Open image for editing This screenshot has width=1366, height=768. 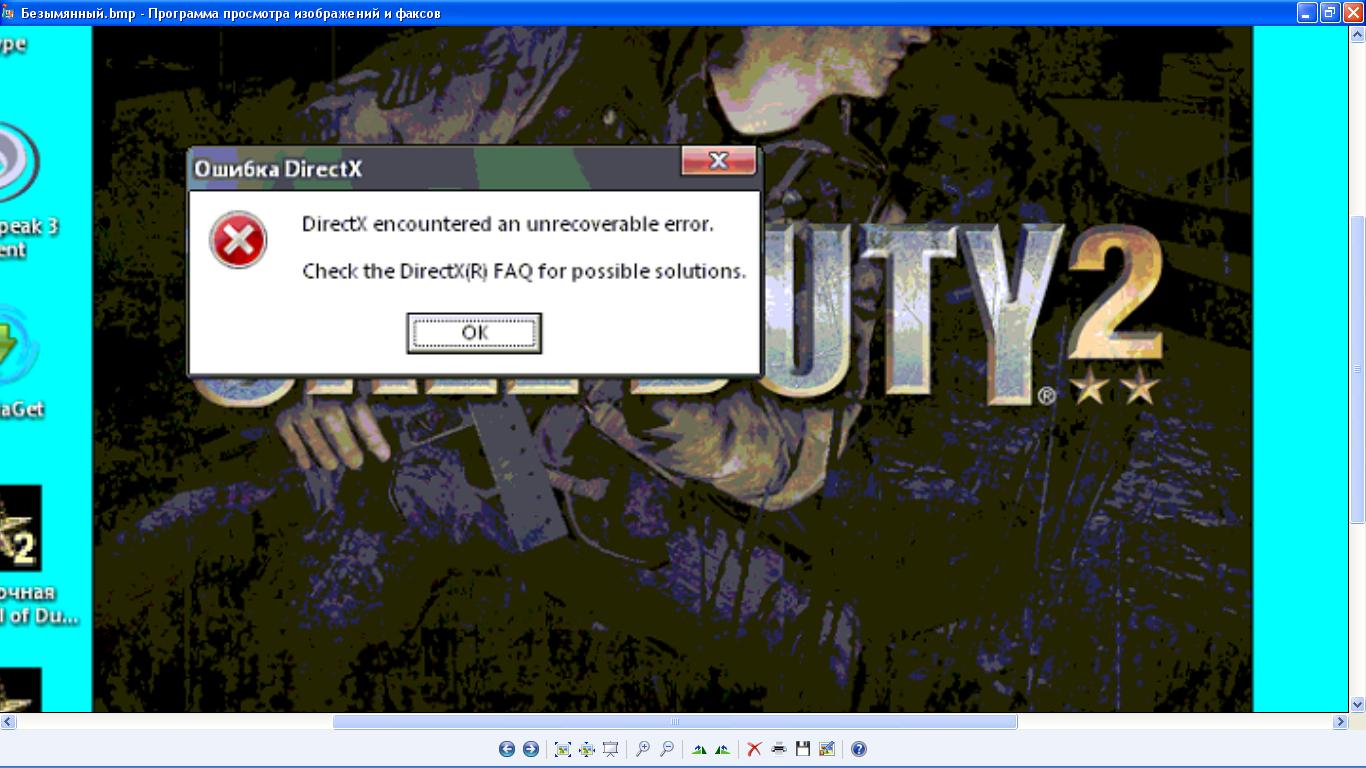(827, 749)
